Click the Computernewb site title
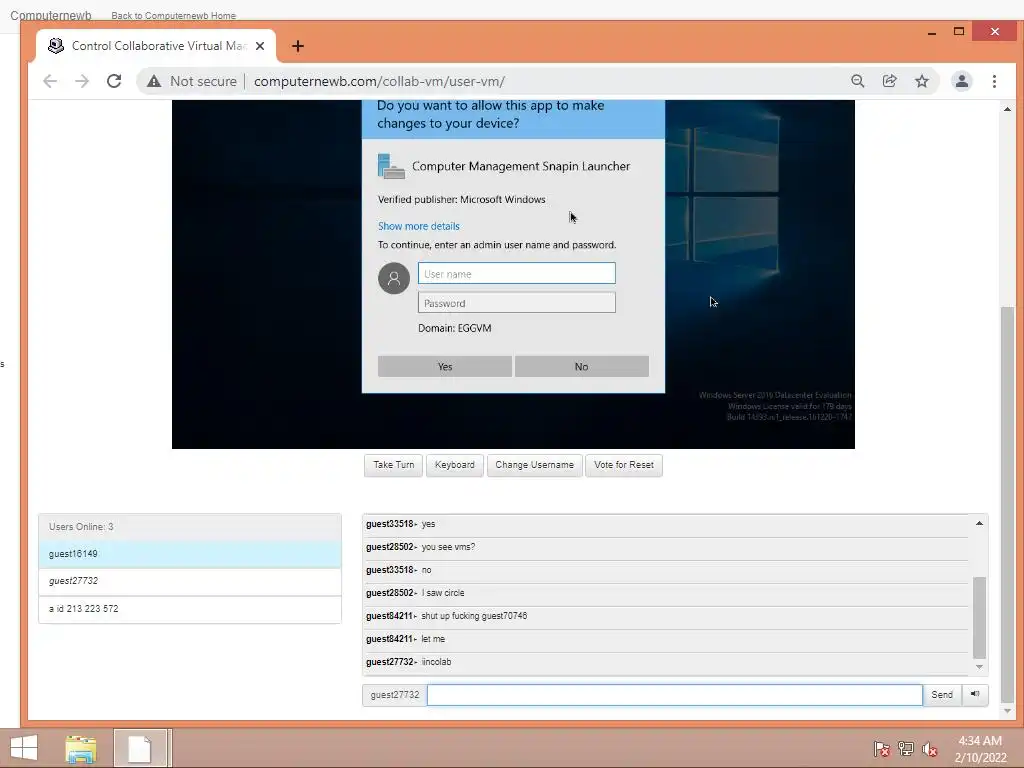1024x768 pixels. (x=50, y=15)
